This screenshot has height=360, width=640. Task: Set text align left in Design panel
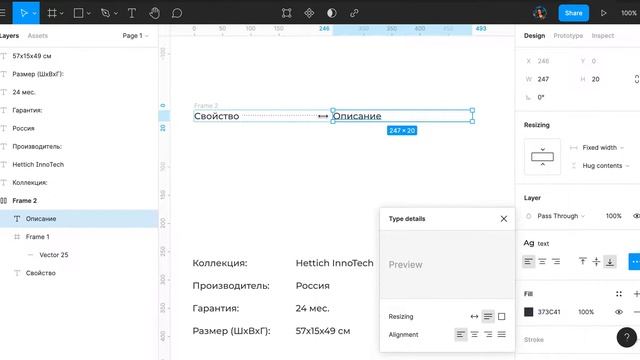pyautogui.click(x=529, y=262)
